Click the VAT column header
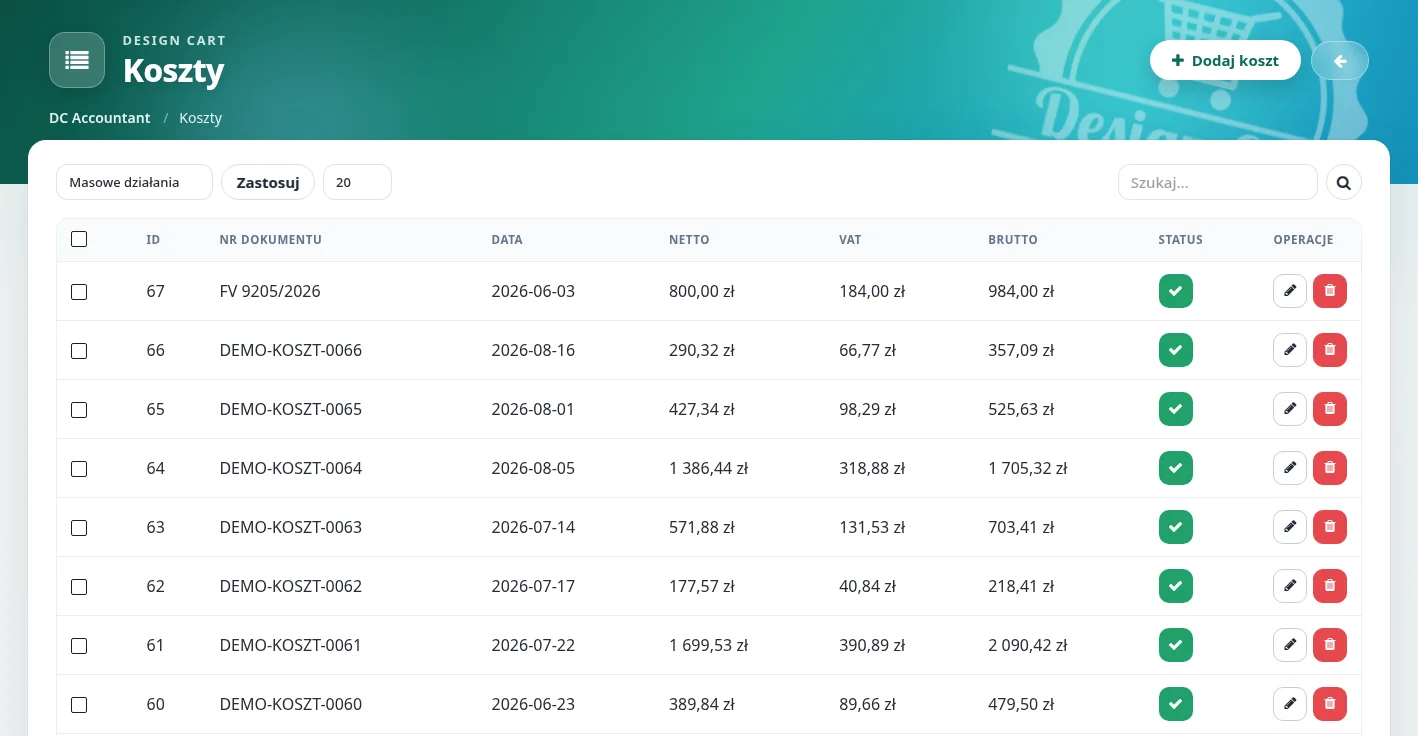Viewport: 1418px width, 736px height. [850, 240]
